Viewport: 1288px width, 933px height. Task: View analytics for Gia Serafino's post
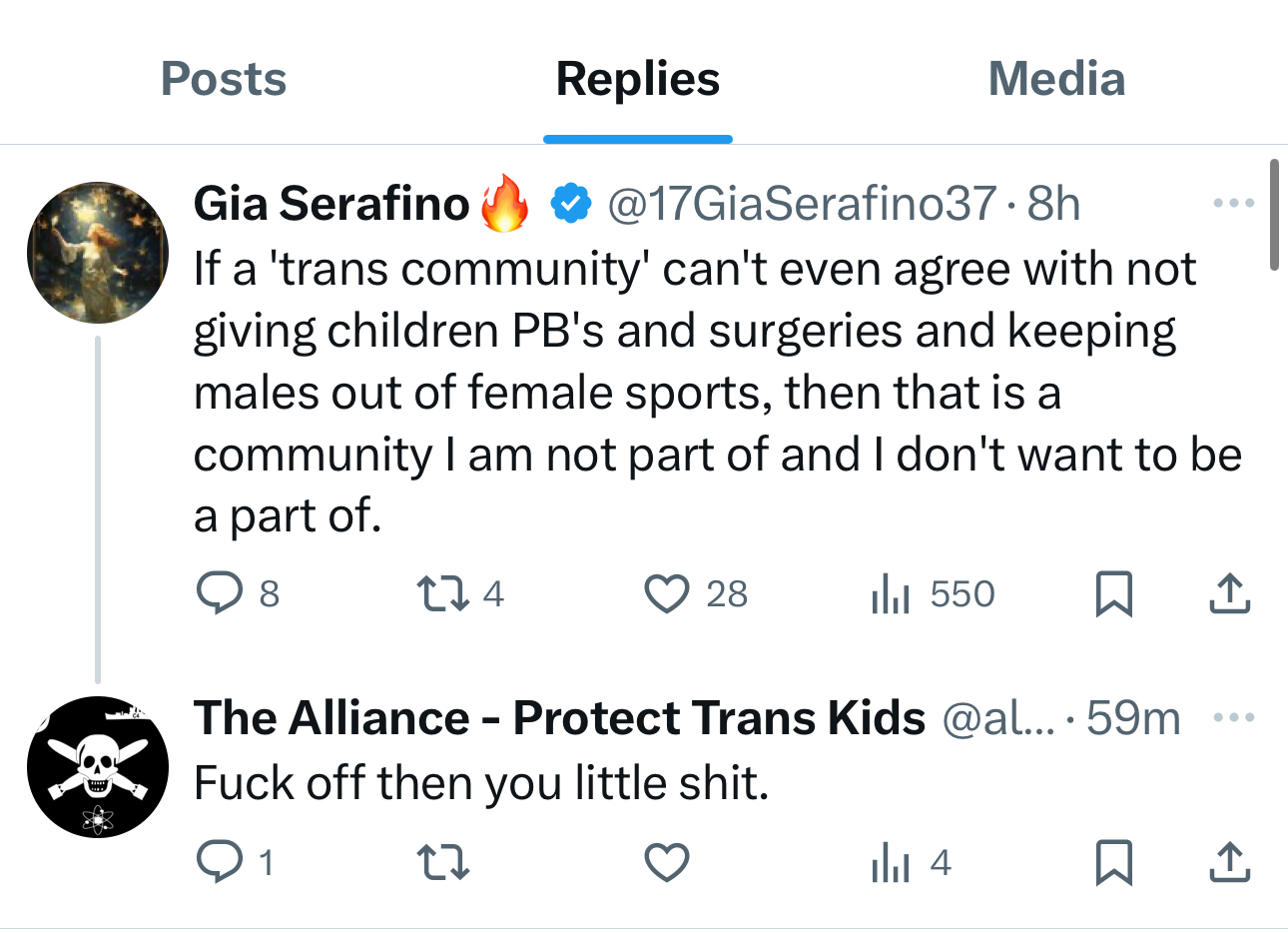(x=891, y=593)
